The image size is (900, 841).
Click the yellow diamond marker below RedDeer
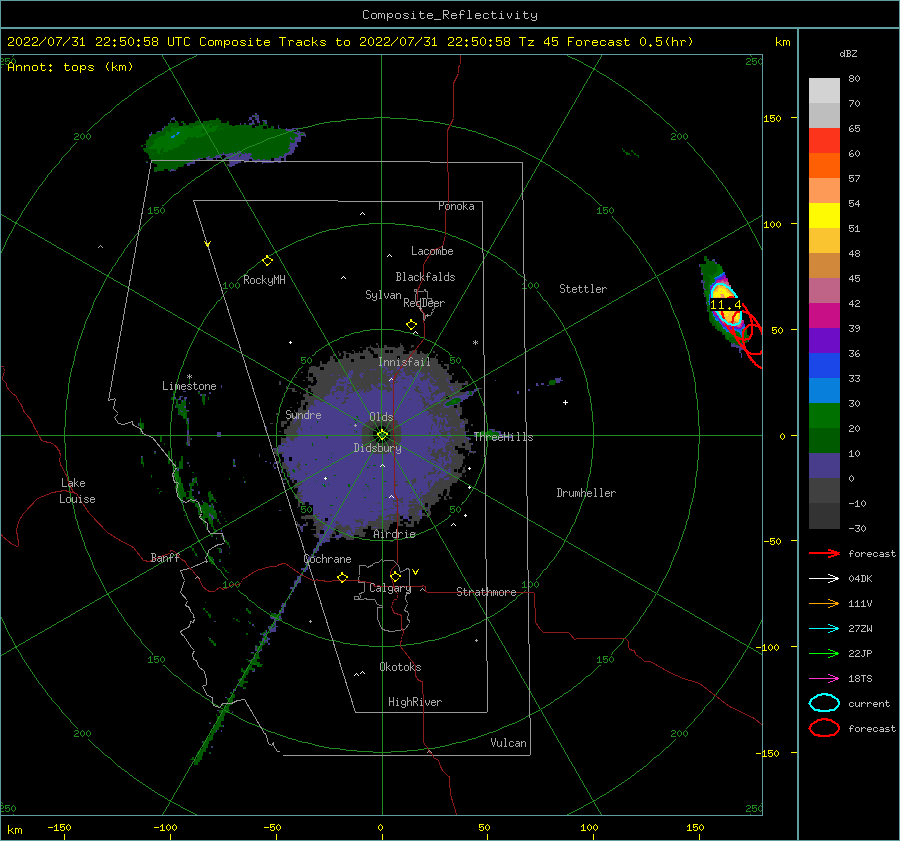[411, 325]
